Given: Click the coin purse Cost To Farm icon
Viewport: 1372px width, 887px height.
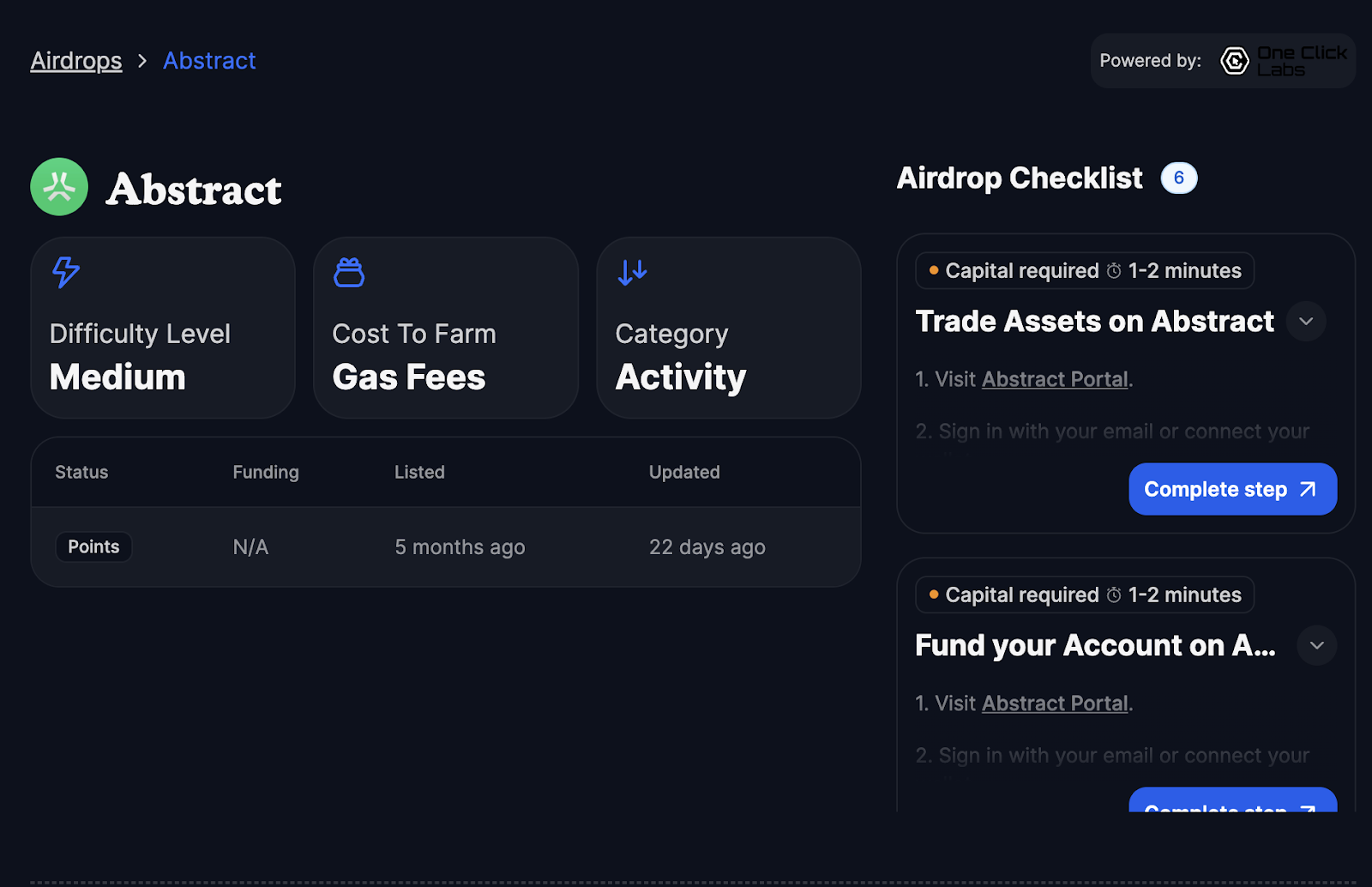Looking at the screenshot, I should point(349,272).
